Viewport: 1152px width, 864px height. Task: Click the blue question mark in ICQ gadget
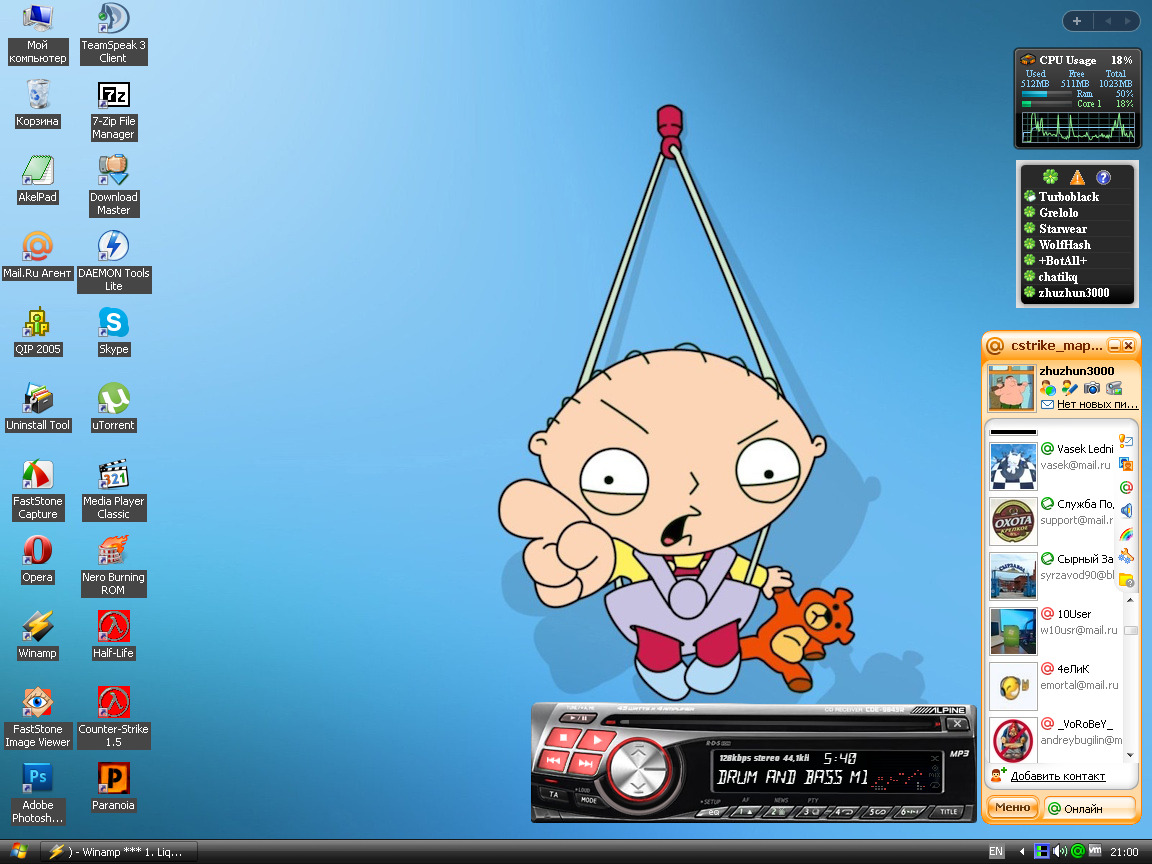click(x=1103, y=177)
